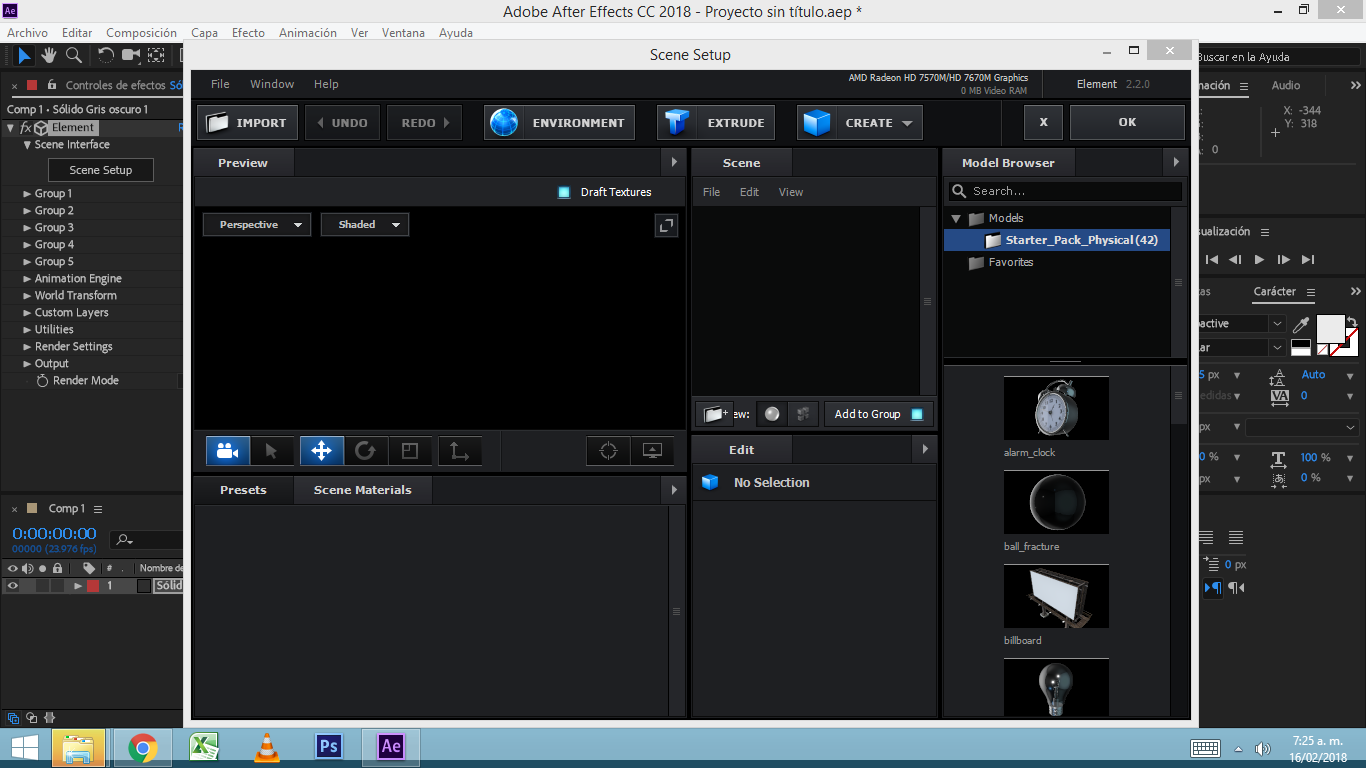
Task: Maximize the preview viewport with expand icon
Action: (x=667, y=225)
